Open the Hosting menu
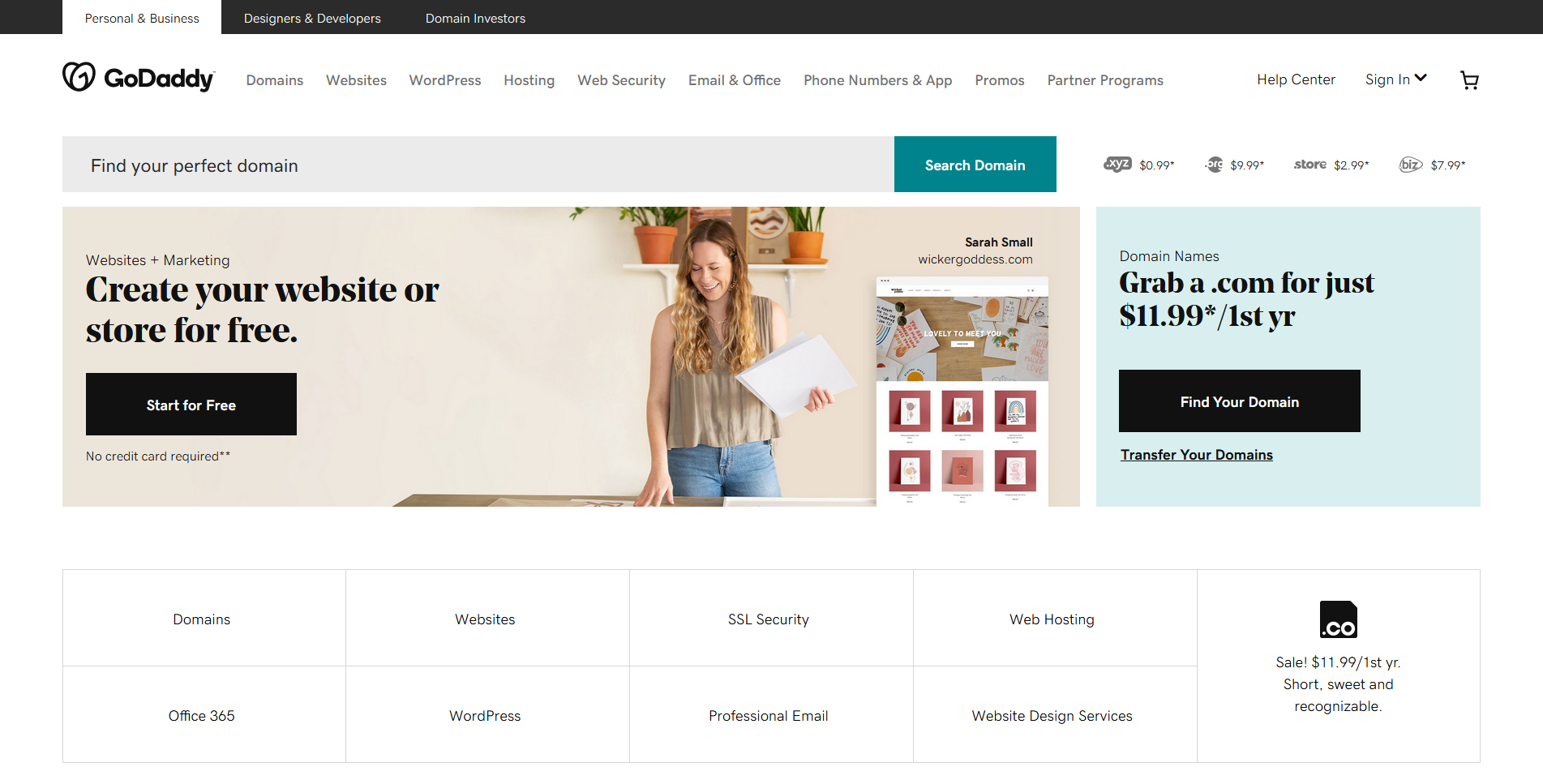The image size is (1543, 784). [529, 80]
